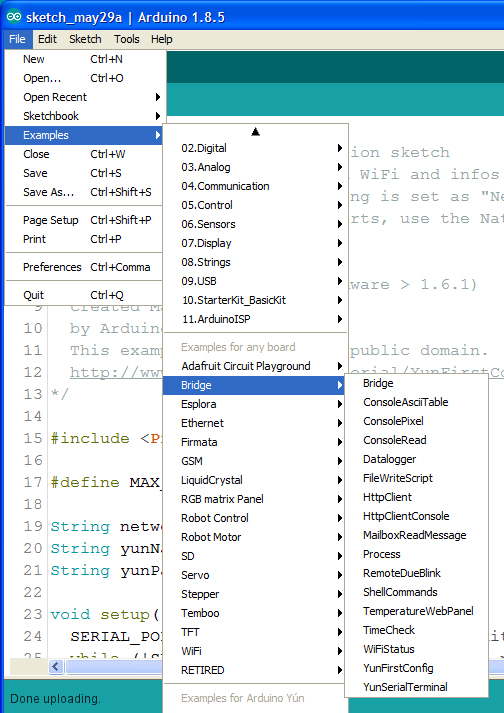Select Print in the File menu
Viewport: 504px width, 713px height.
[84, 239]
